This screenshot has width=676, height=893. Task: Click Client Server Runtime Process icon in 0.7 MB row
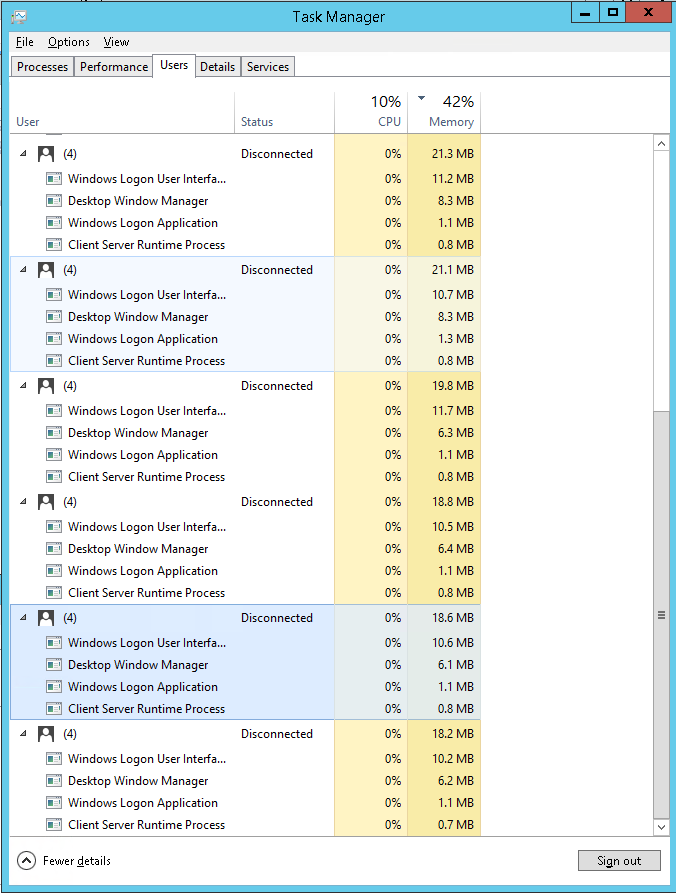coord(54,825)
